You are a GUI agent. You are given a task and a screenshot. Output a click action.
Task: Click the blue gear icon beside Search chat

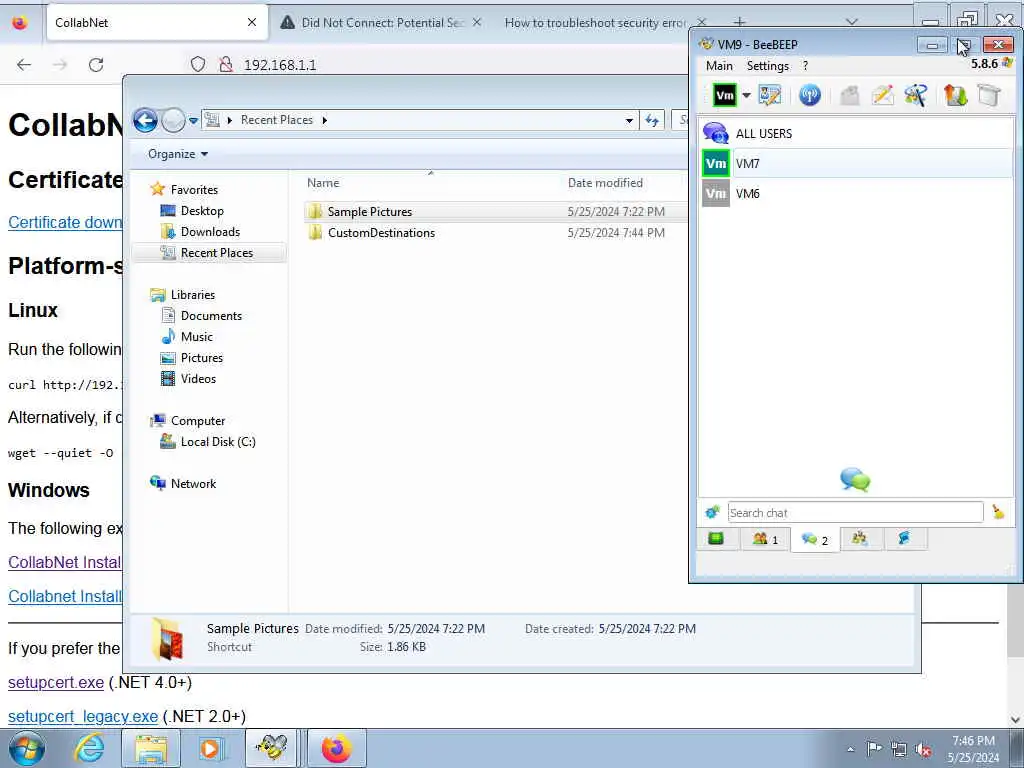coord(712,513)
